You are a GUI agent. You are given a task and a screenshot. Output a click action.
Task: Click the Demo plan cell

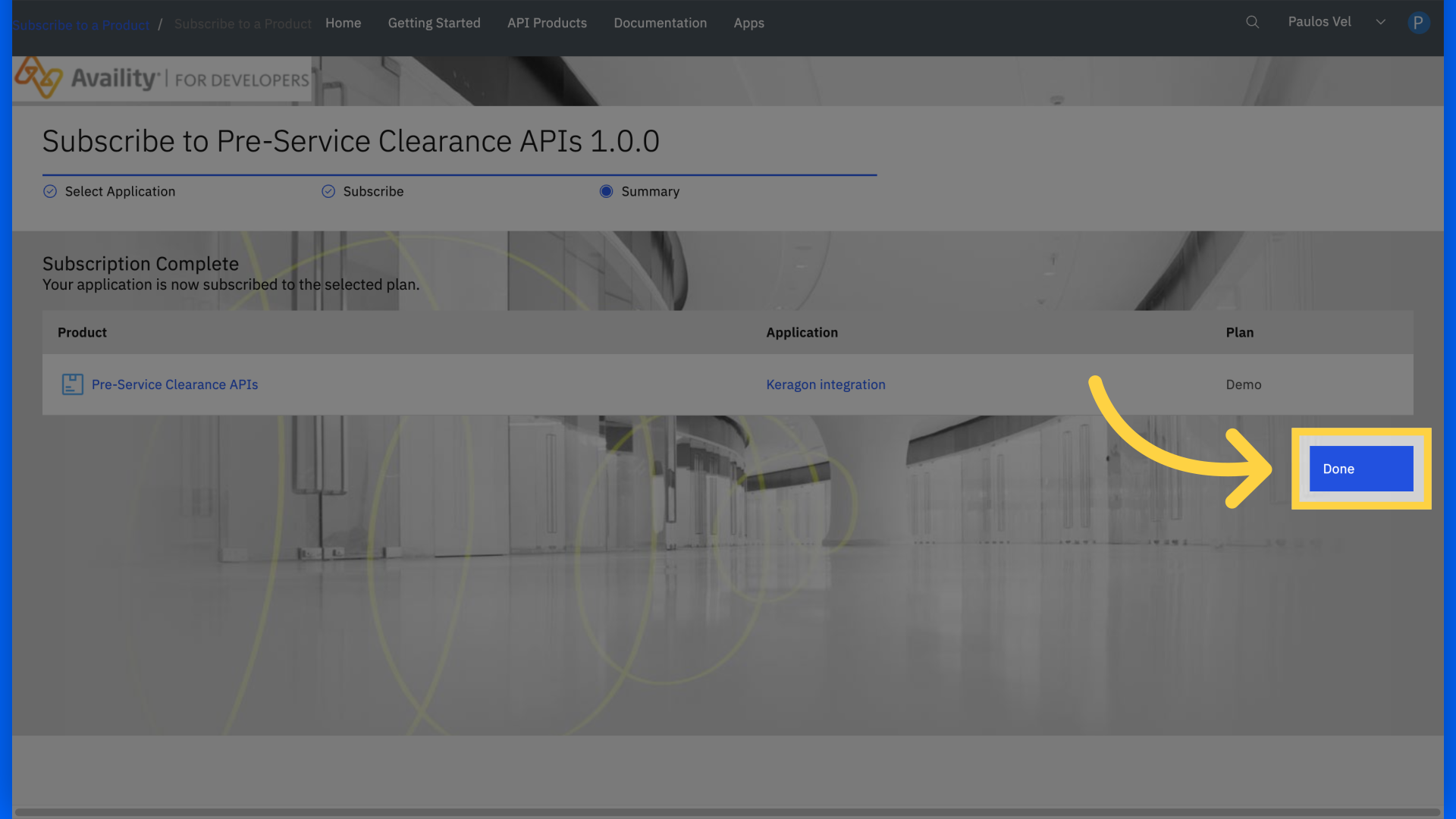[1244, 384]
